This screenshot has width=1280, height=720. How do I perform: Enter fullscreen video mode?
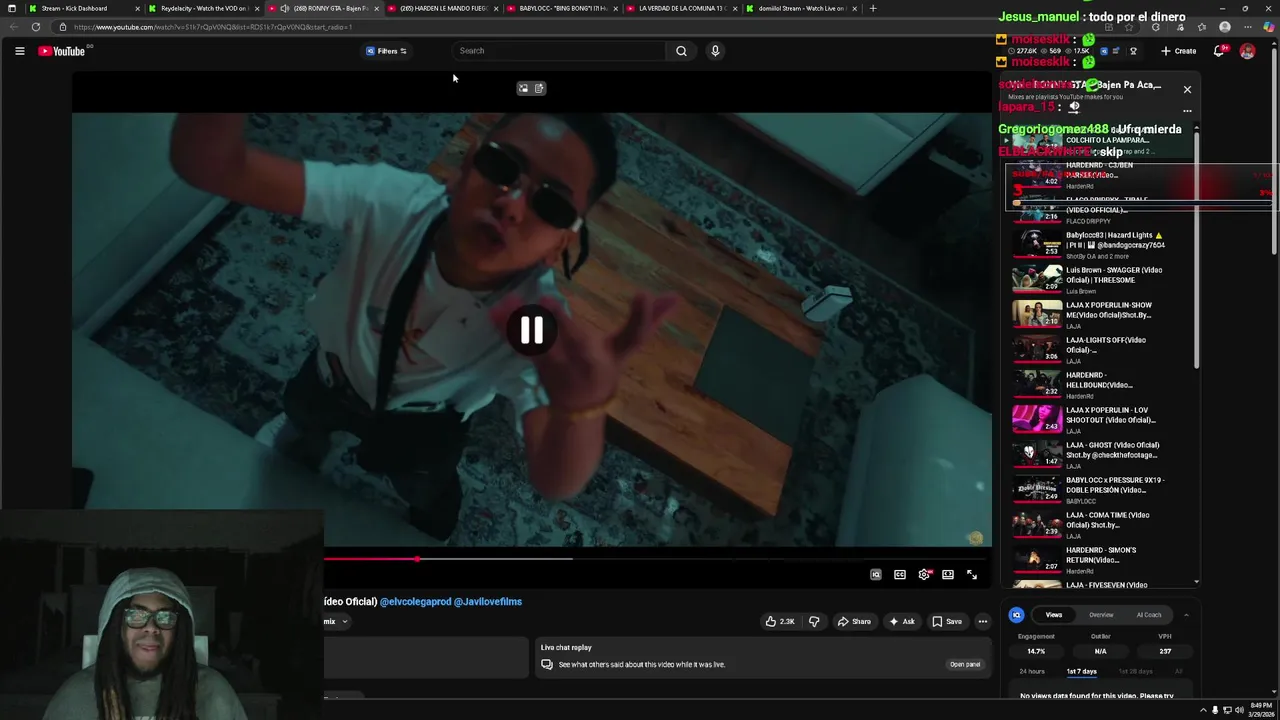point(972,575)
